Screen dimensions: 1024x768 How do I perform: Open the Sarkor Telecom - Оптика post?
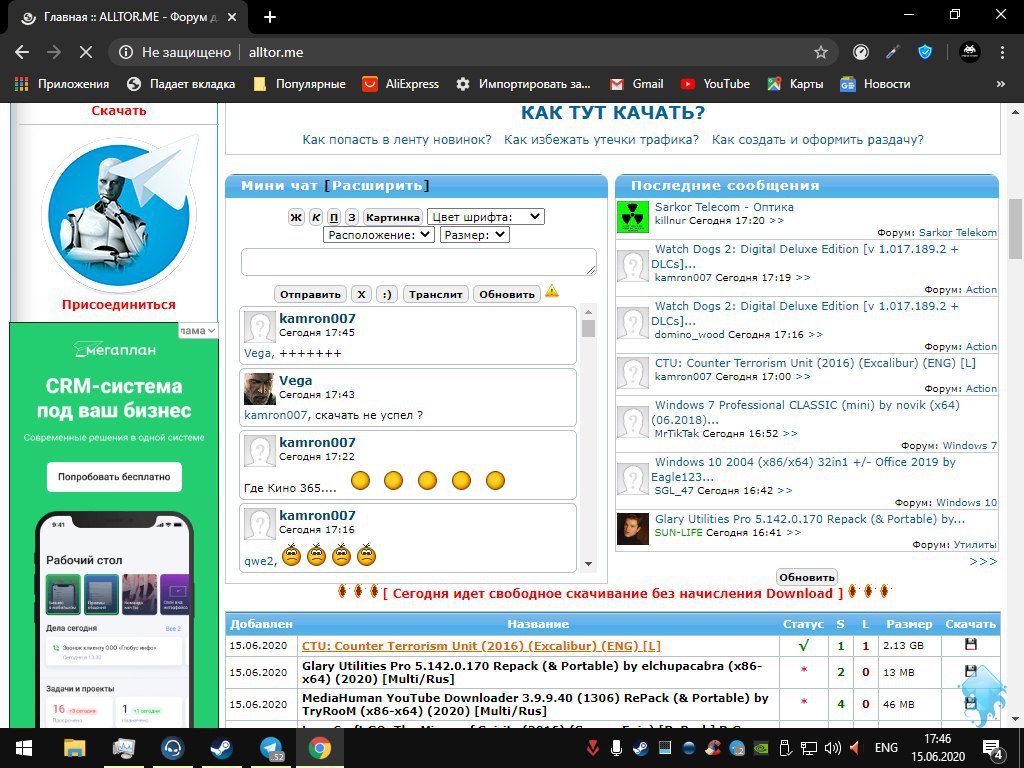[x=724, y=207]
